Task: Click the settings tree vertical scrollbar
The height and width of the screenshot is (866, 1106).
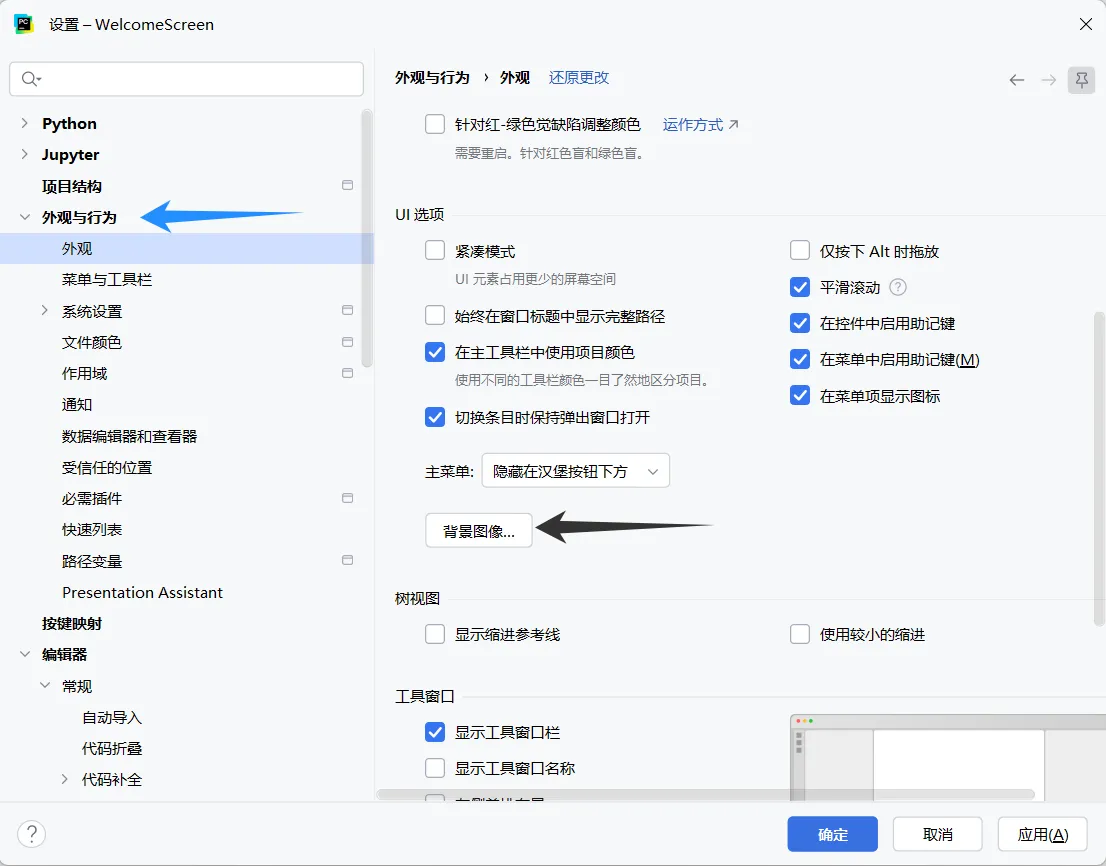Action: (x=367, y=238)
